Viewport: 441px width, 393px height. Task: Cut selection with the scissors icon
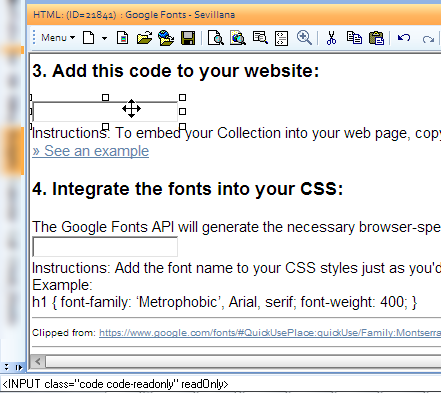[331, 38]
